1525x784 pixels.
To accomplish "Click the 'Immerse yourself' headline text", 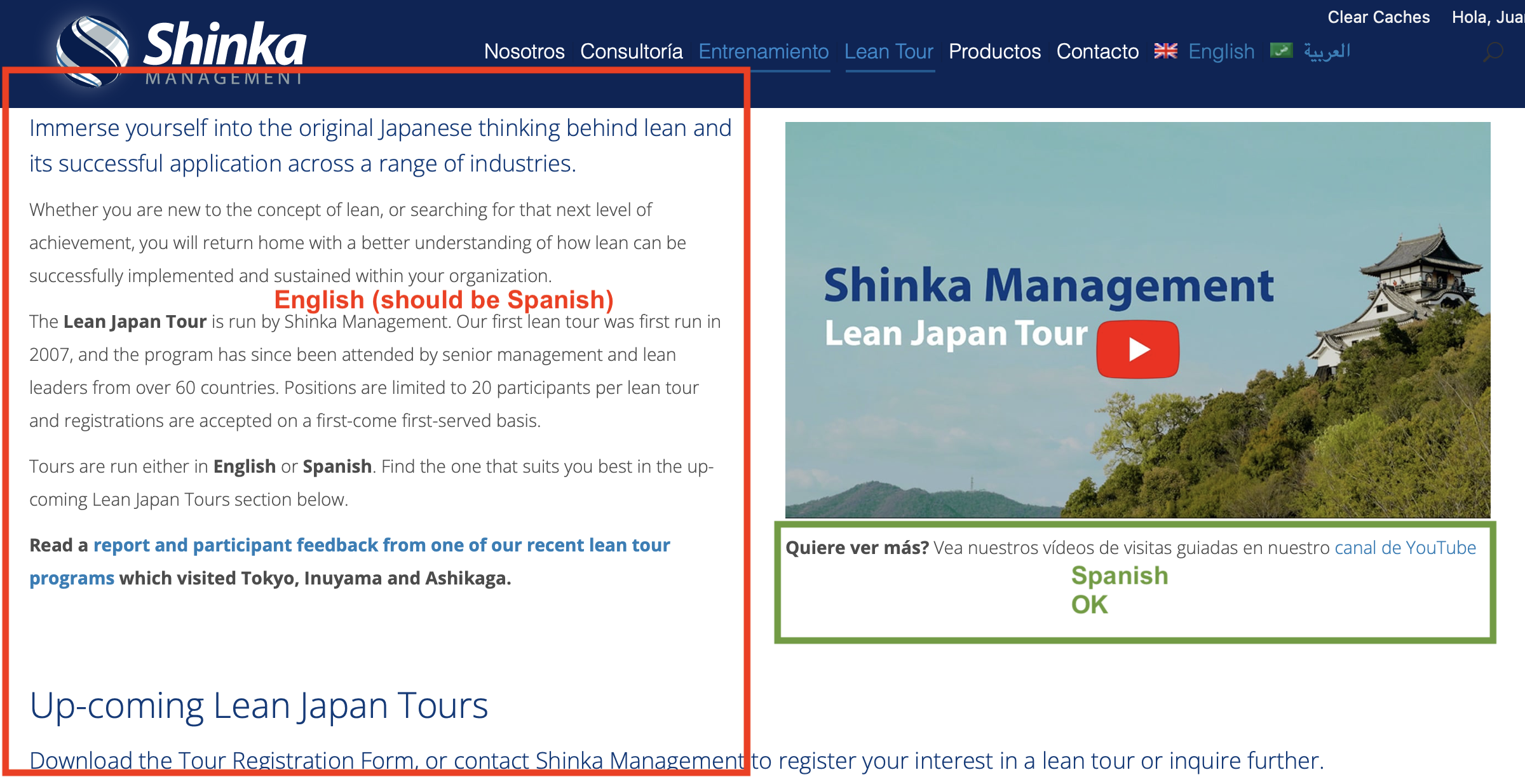I will click(380, 145).
